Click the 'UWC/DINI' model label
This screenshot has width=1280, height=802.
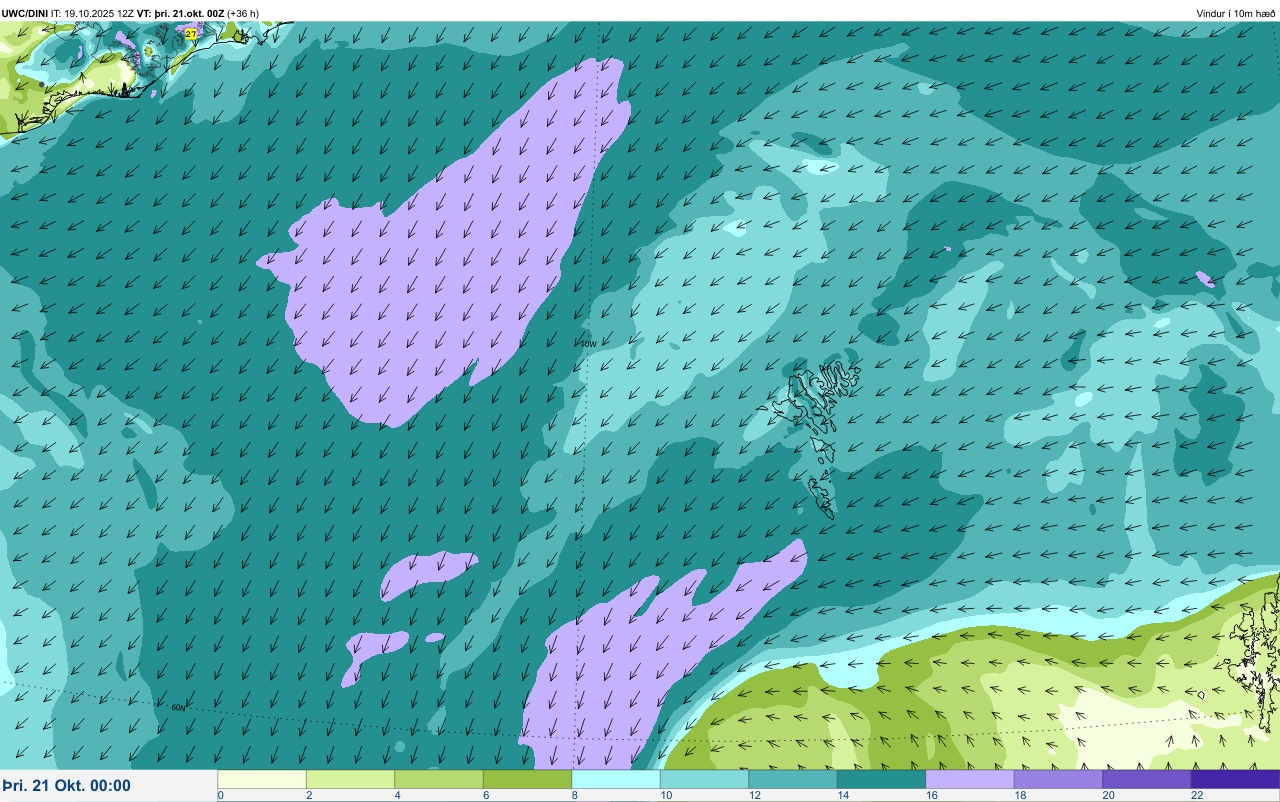[24, 14]
